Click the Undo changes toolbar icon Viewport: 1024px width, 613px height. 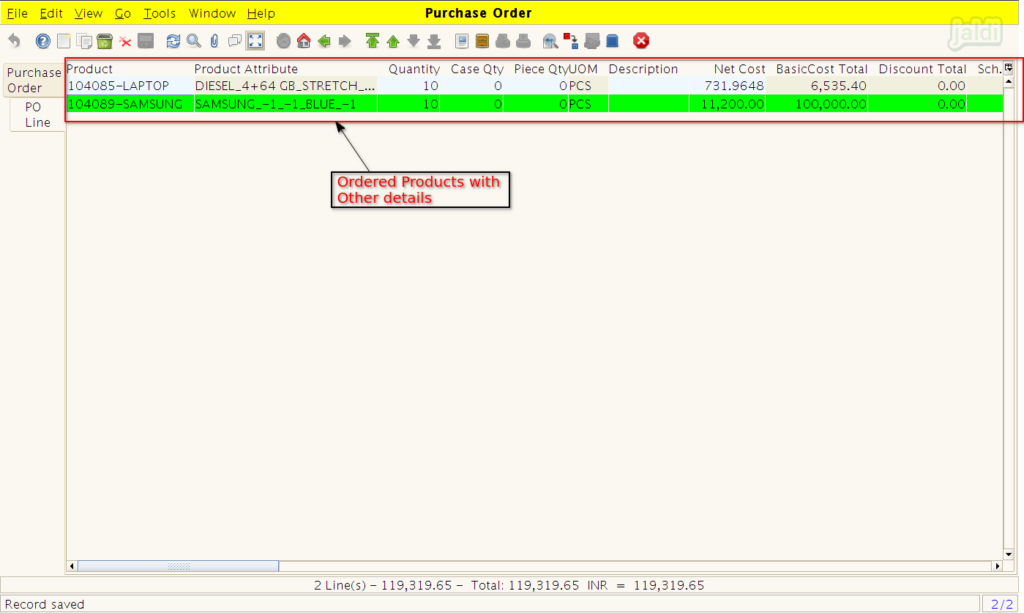point(14,41)
